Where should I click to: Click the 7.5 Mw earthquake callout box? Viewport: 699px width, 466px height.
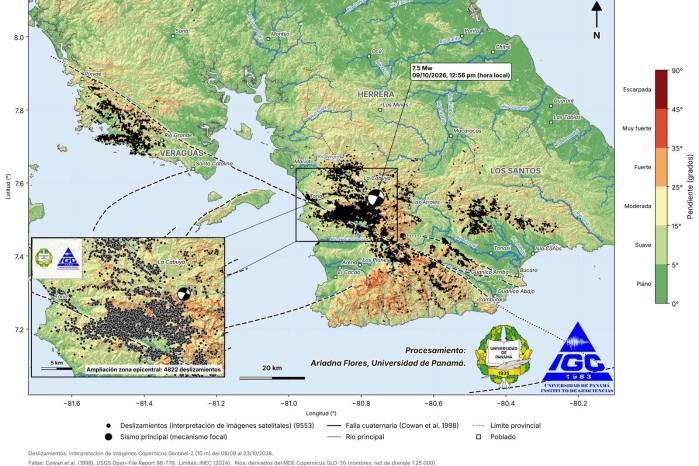click(x=460, y=72)
